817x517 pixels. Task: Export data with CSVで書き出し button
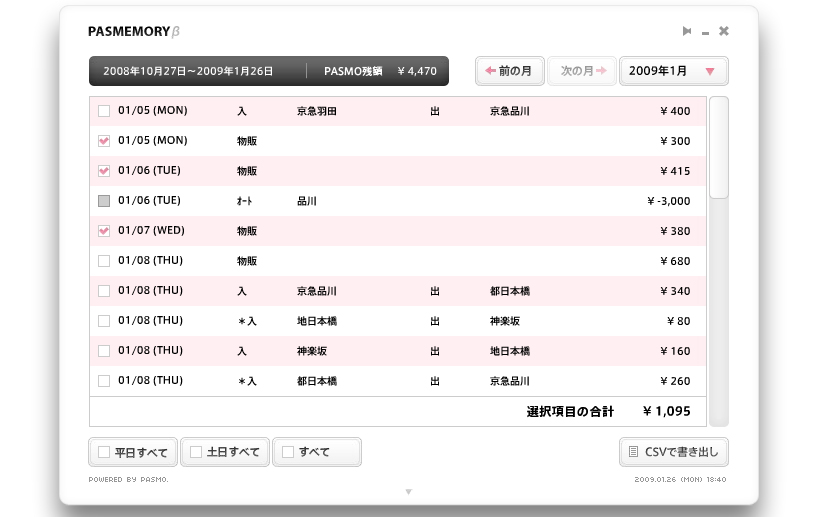[x=674, y=452]
